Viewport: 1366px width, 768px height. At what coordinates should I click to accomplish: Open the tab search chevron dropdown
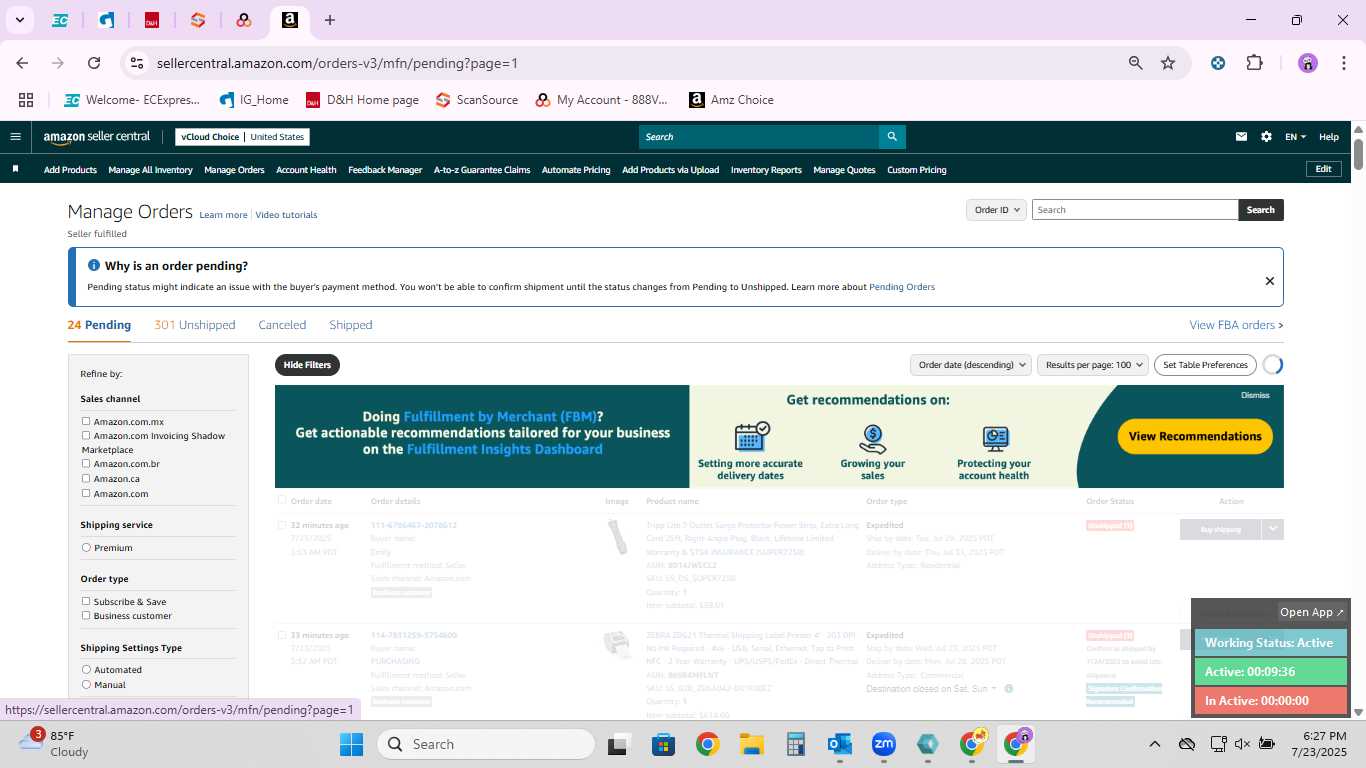(x=19, y=20)
